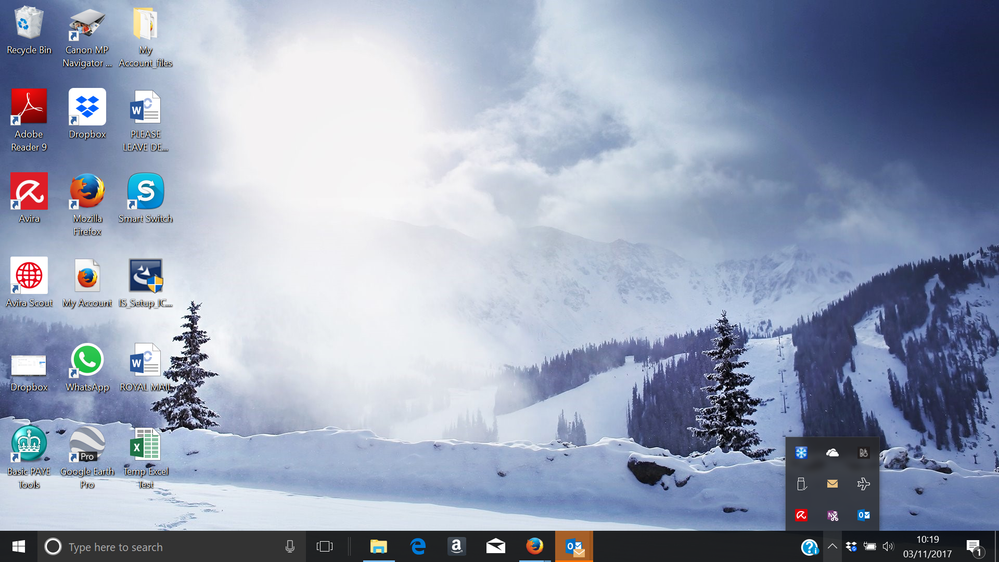
Task: Open the Recycle Bin desktop icon
Action: pyautogui.click(x=29, y=25)
